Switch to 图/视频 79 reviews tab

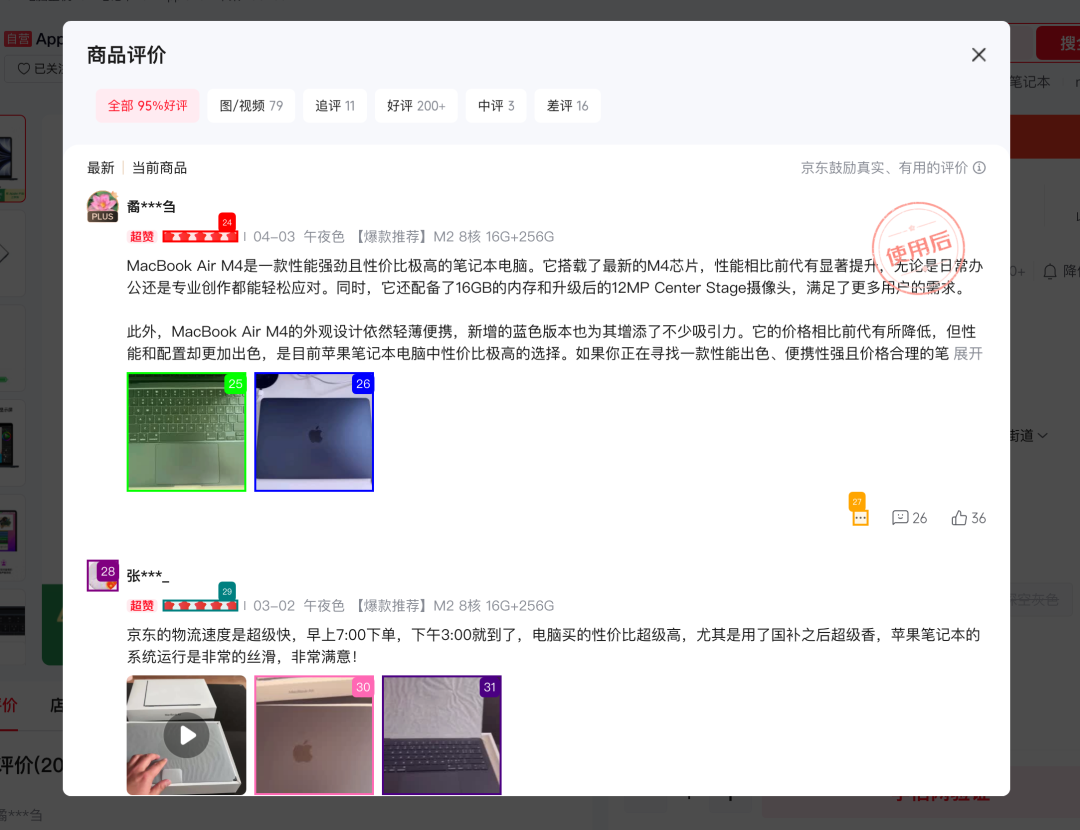251,105
